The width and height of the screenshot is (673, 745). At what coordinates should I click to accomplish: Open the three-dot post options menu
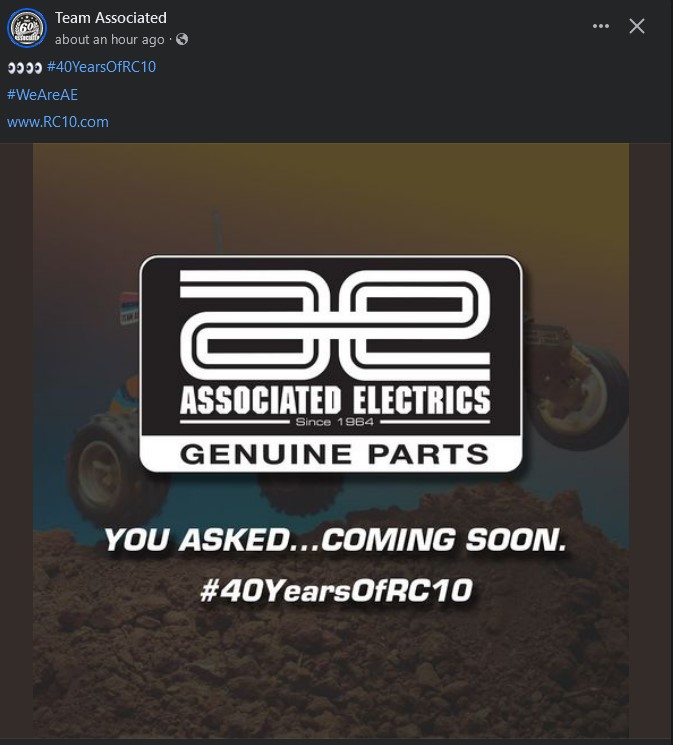point(601,26)
